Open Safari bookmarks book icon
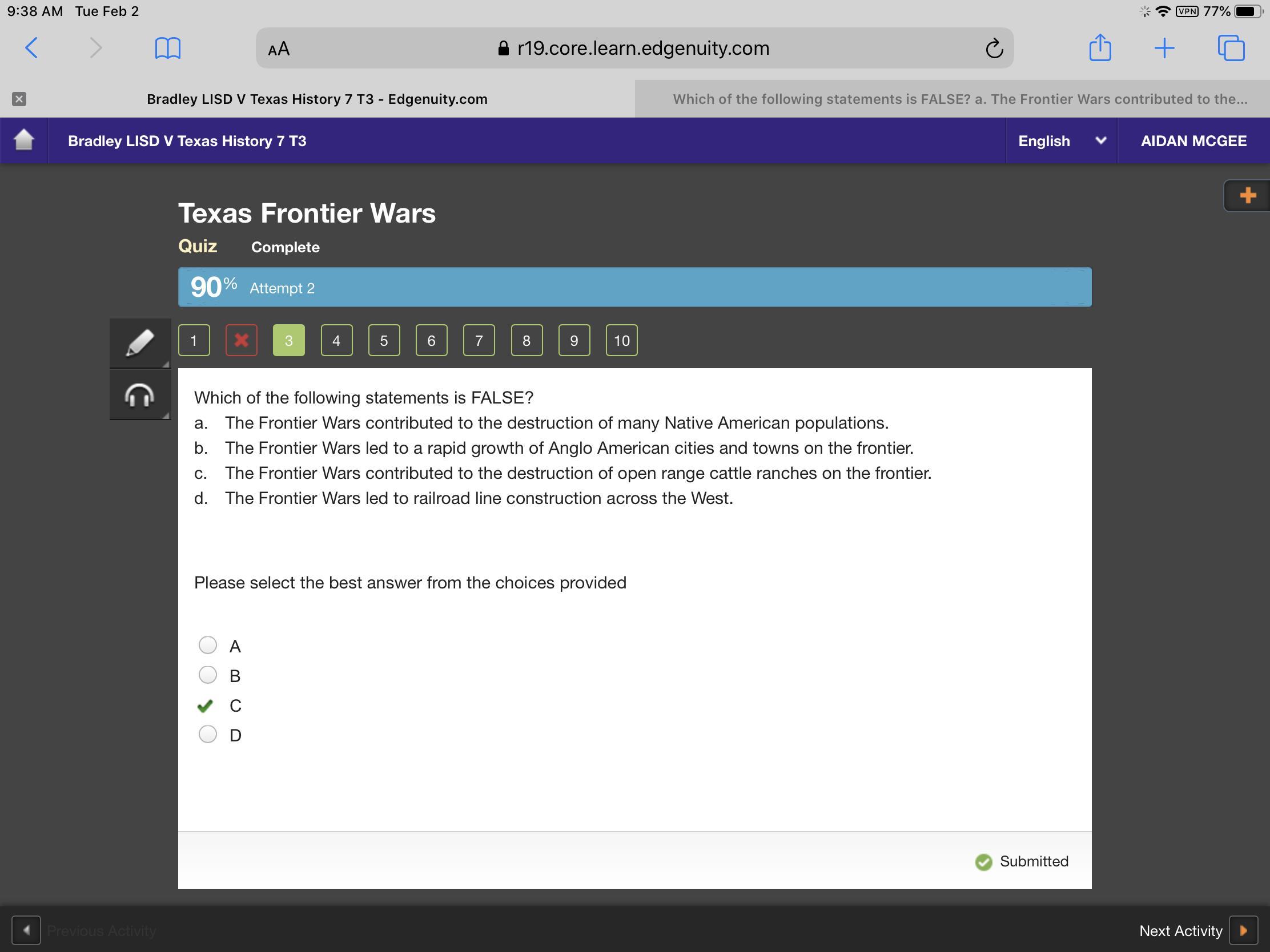Viewport: 1270px width, 952px height. [168, 47]
